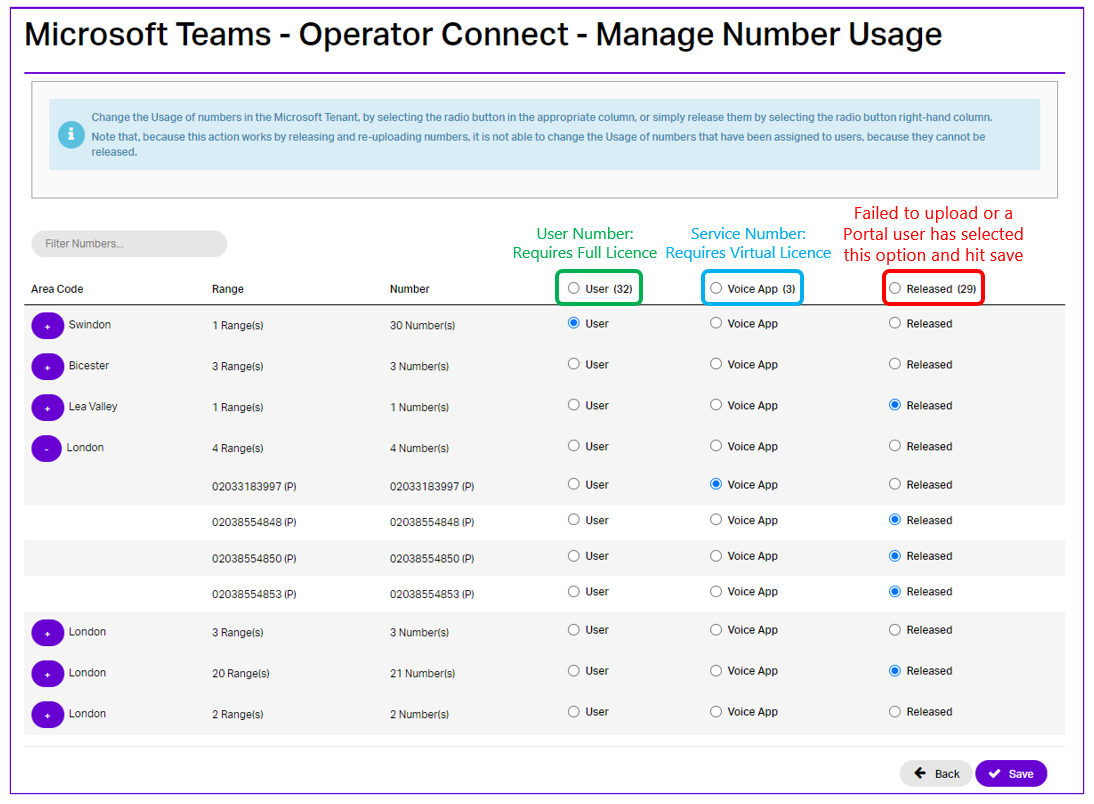Expand the London 20 Range(s) row
The width and height of the screenshot is (1094, 804).
47,674
